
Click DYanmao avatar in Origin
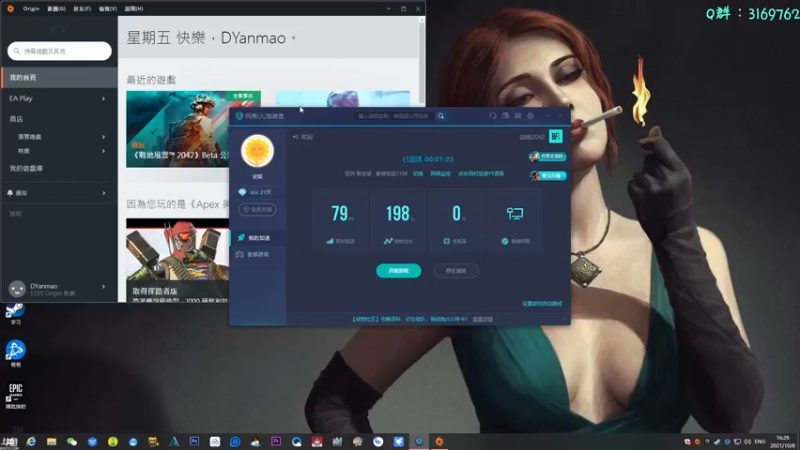pos(17,289)
